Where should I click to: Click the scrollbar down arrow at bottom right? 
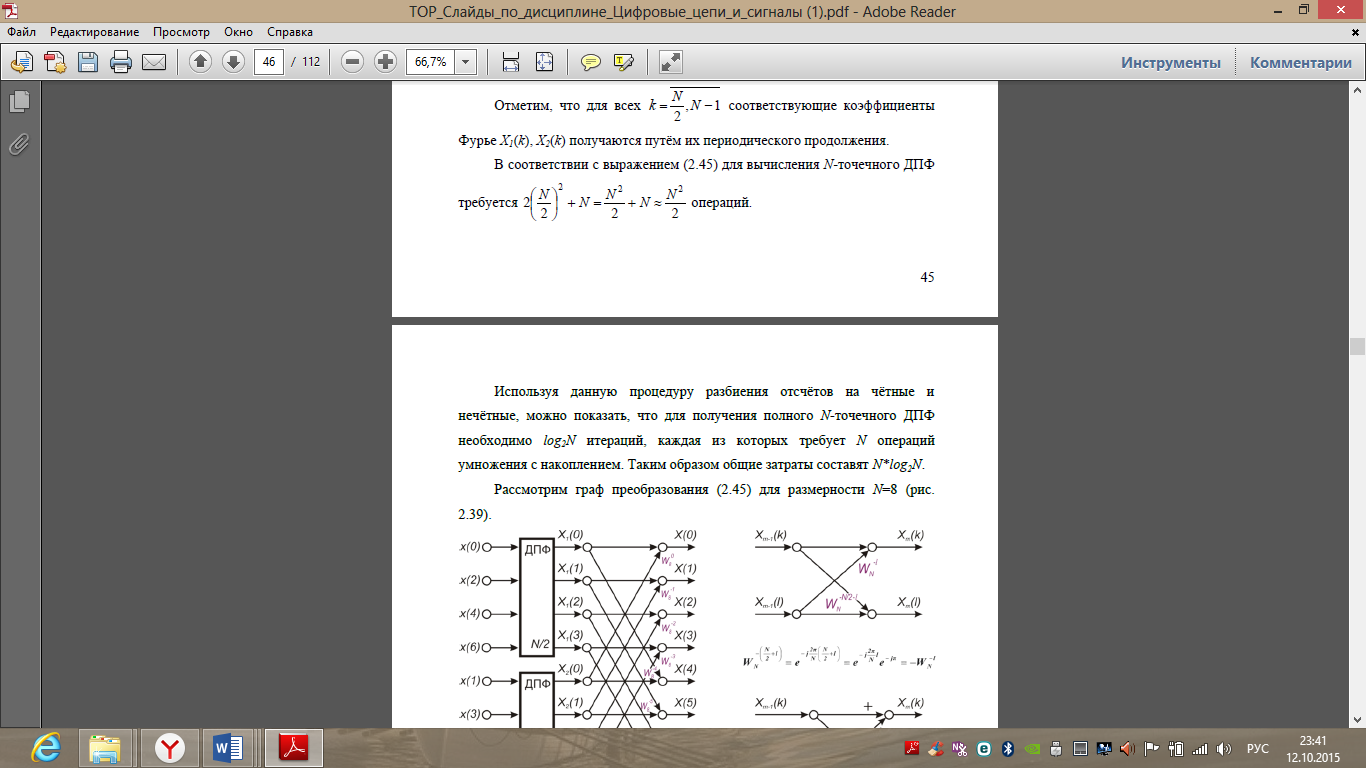(1357, 720)
